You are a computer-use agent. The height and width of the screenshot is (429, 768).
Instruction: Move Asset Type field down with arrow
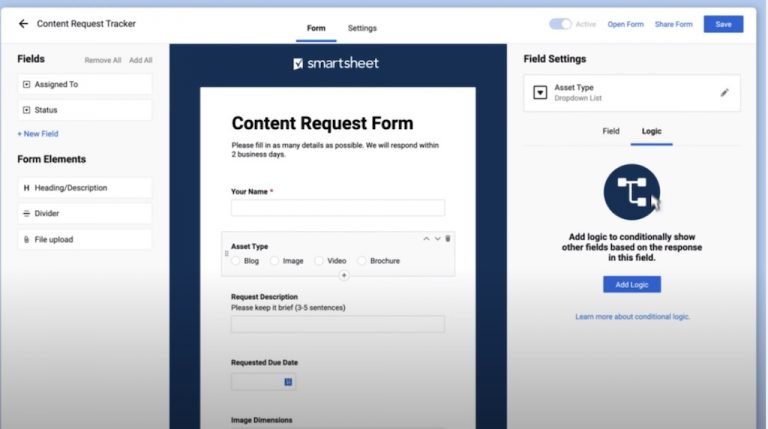click(x=437, y=238)
